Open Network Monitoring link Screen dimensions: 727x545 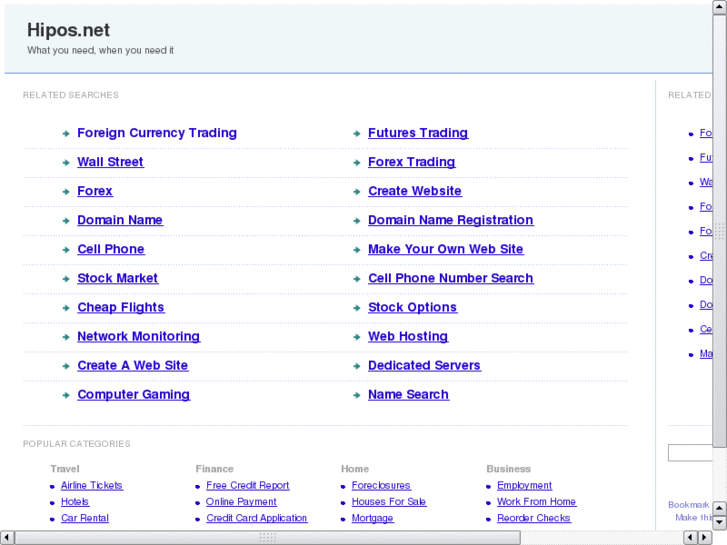click(139, 336)
